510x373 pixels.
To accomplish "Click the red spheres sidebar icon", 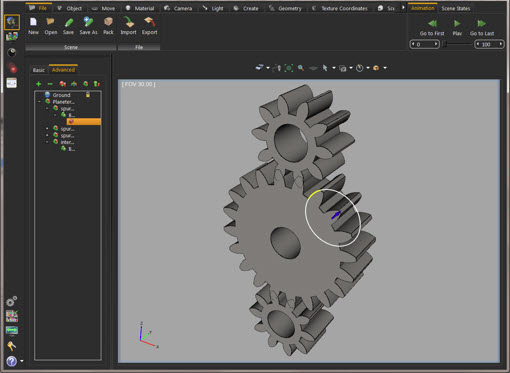I will (x=12, y=68).
